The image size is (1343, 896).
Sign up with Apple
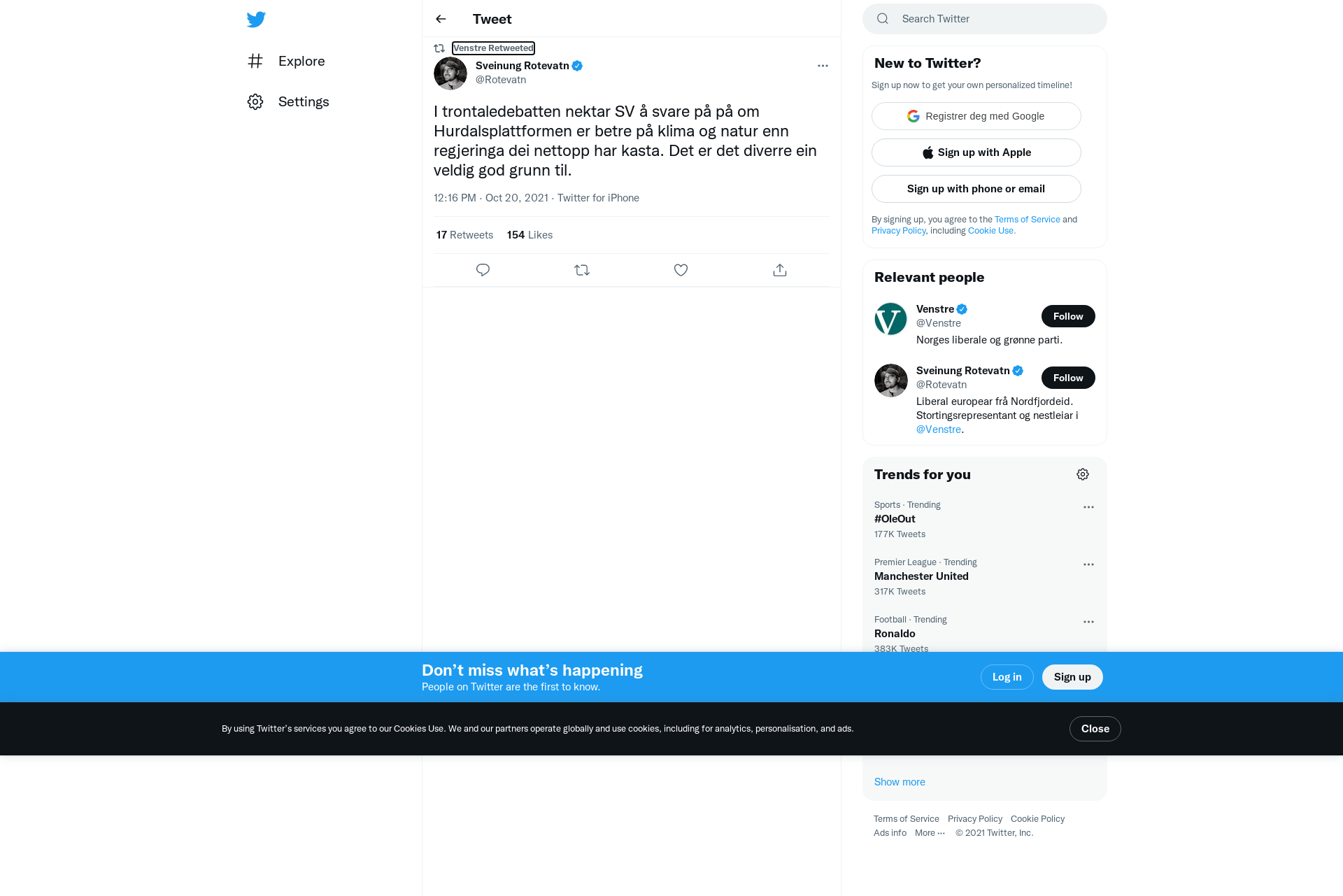(x=976, y=152)
